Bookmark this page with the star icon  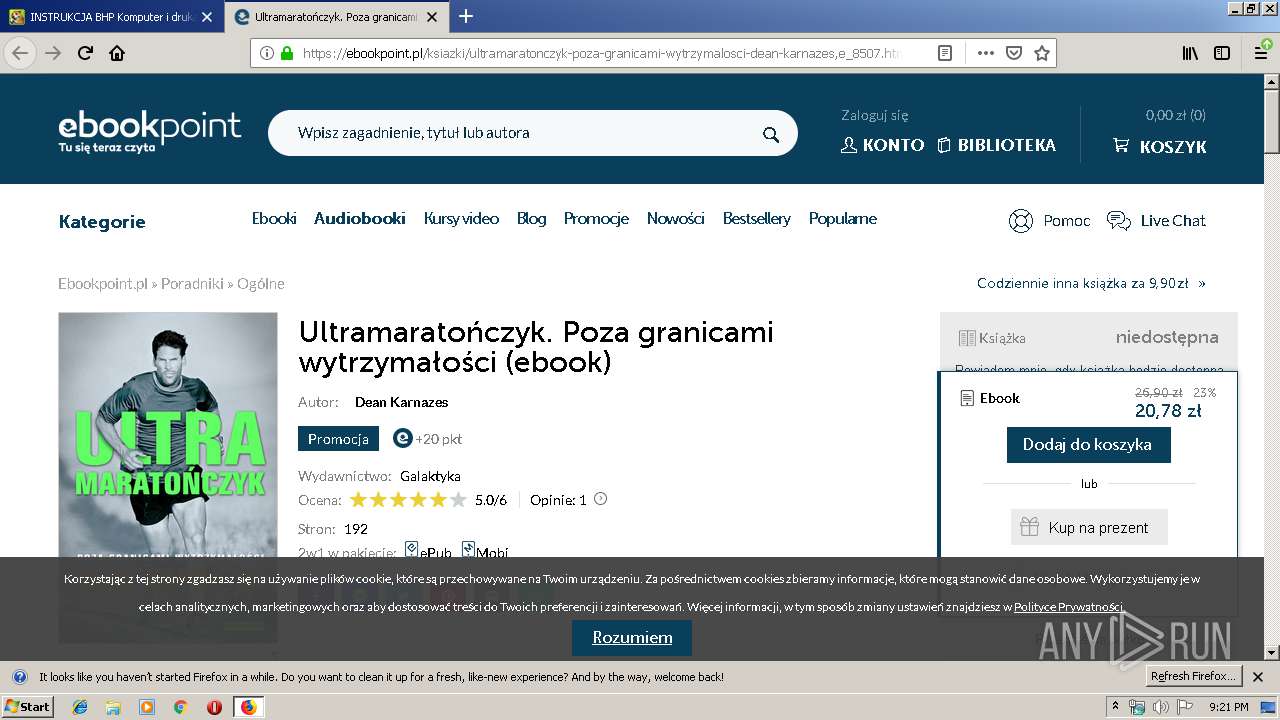click(1041, 53)
